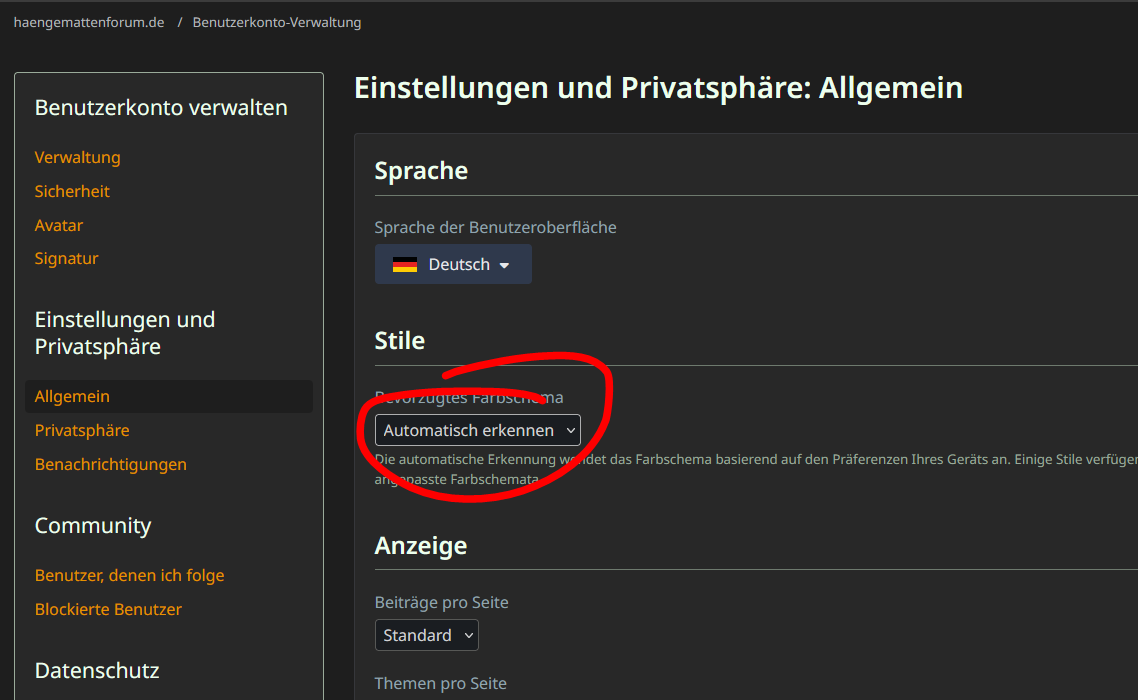Navigate to haengemattenforum.de breadcrumb home
The height and width of the screenshot is (700, 1138).
89,22
